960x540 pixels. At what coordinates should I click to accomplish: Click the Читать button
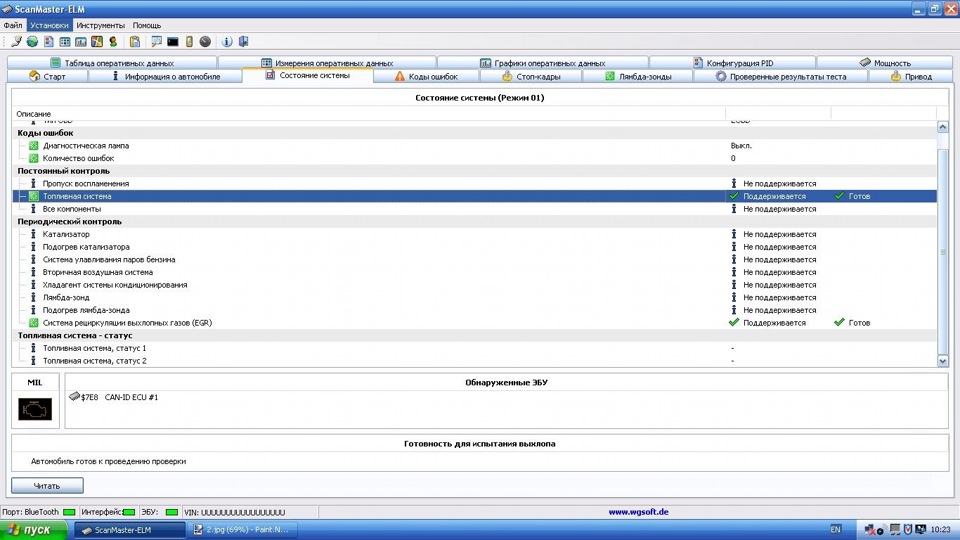[47, 486]
